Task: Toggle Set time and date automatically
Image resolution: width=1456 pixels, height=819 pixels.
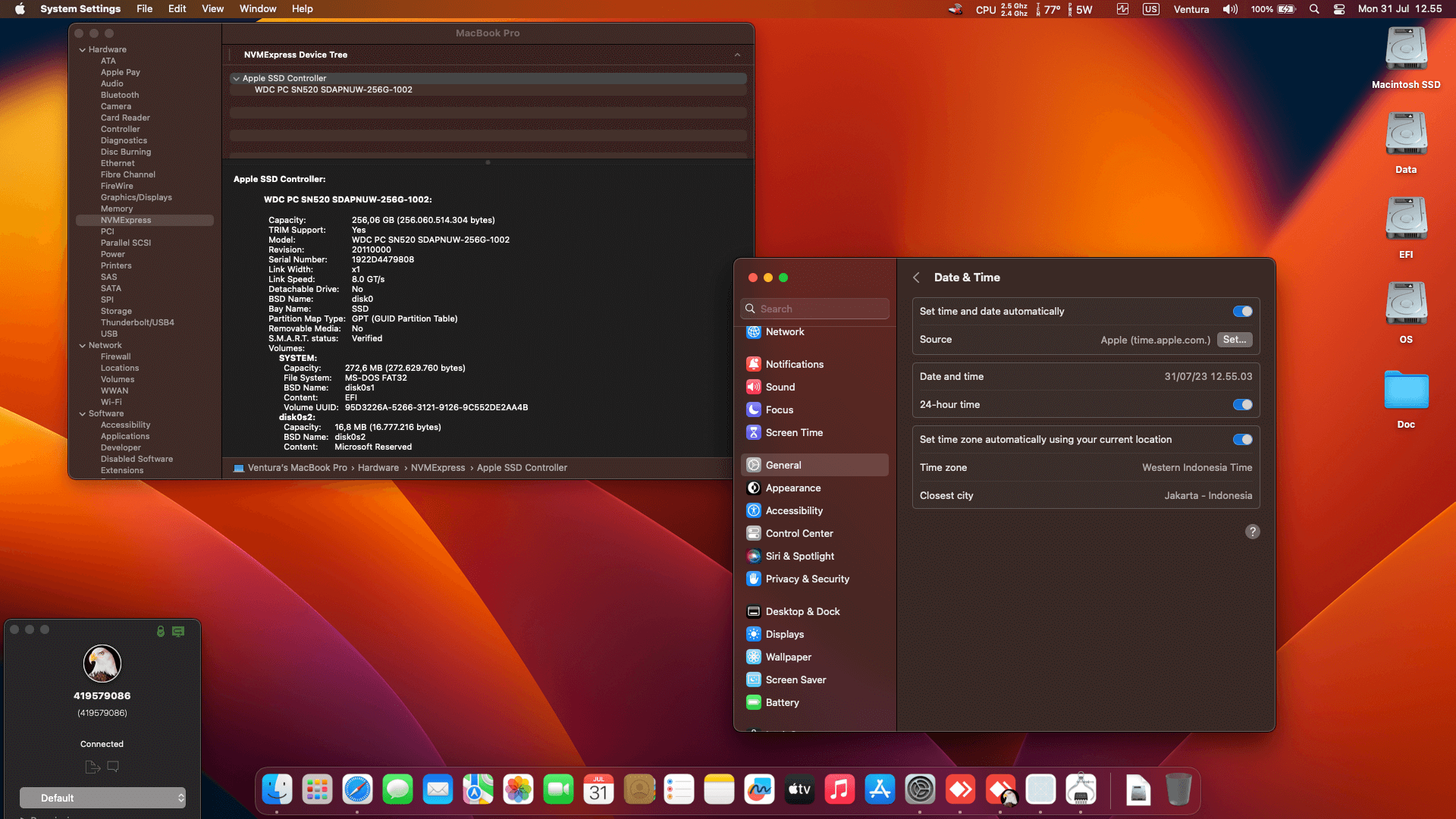Action: (x=1242, y=312)
